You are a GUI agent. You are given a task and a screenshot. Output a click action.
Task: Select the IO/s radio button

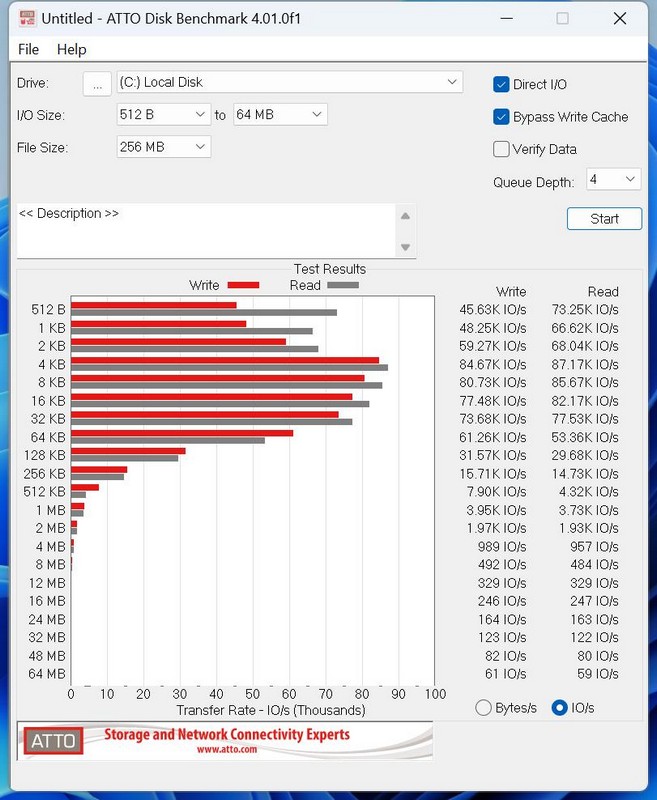pyautogui.click(x=559, y=708)
